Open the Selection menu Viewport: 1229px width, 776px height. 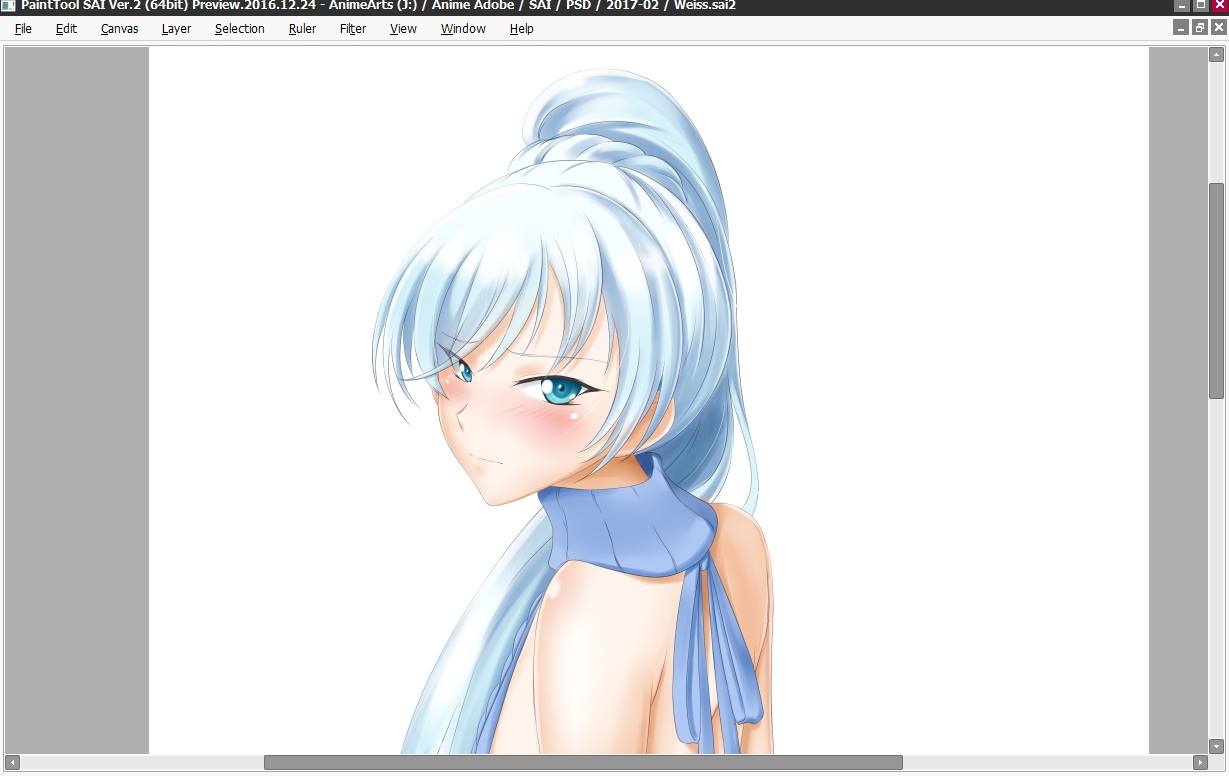pos(239,28)
